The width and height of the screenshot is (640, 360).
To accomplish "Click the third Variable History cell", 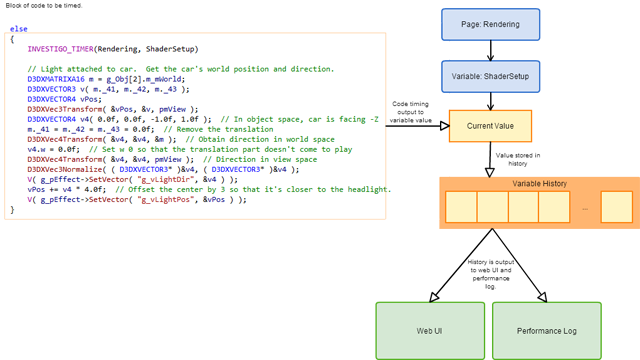I will 524,207.
